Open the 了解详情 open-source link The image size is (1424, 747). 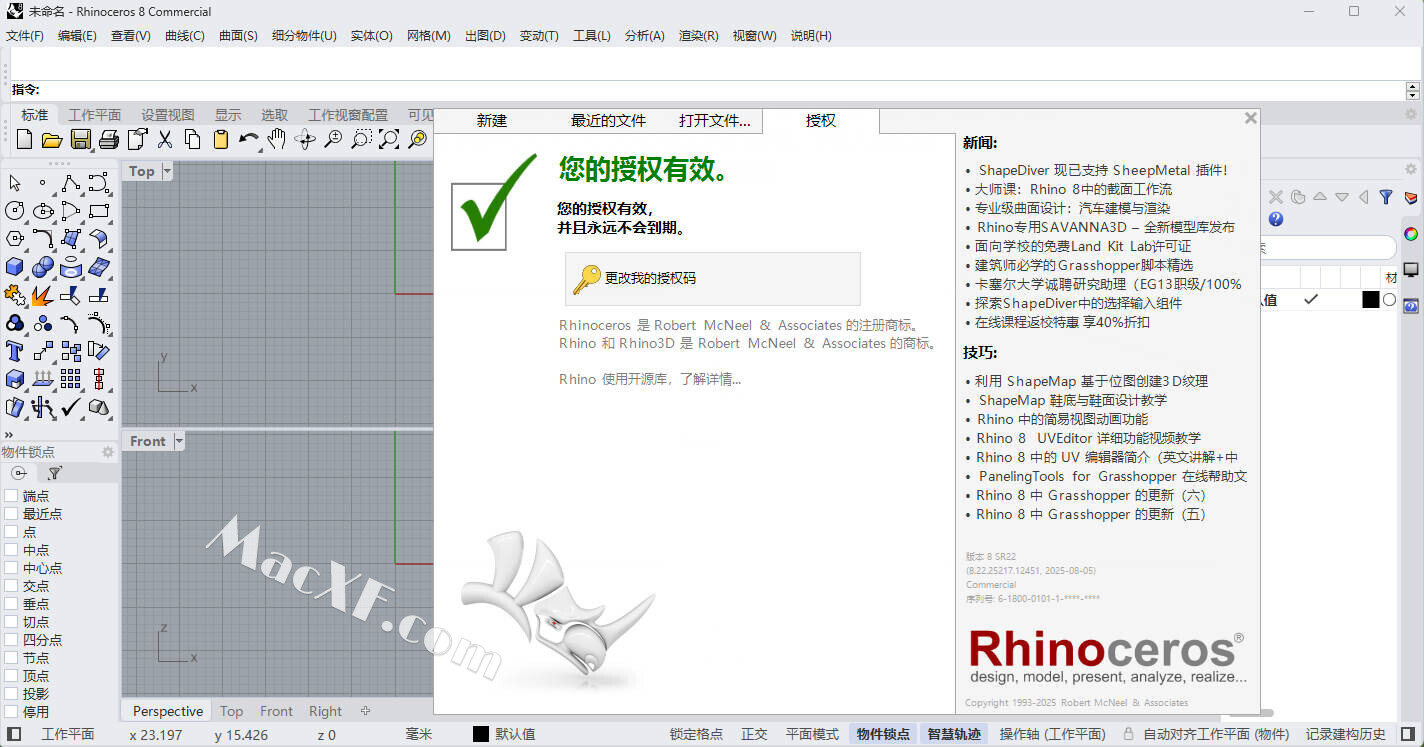[710, 379]
